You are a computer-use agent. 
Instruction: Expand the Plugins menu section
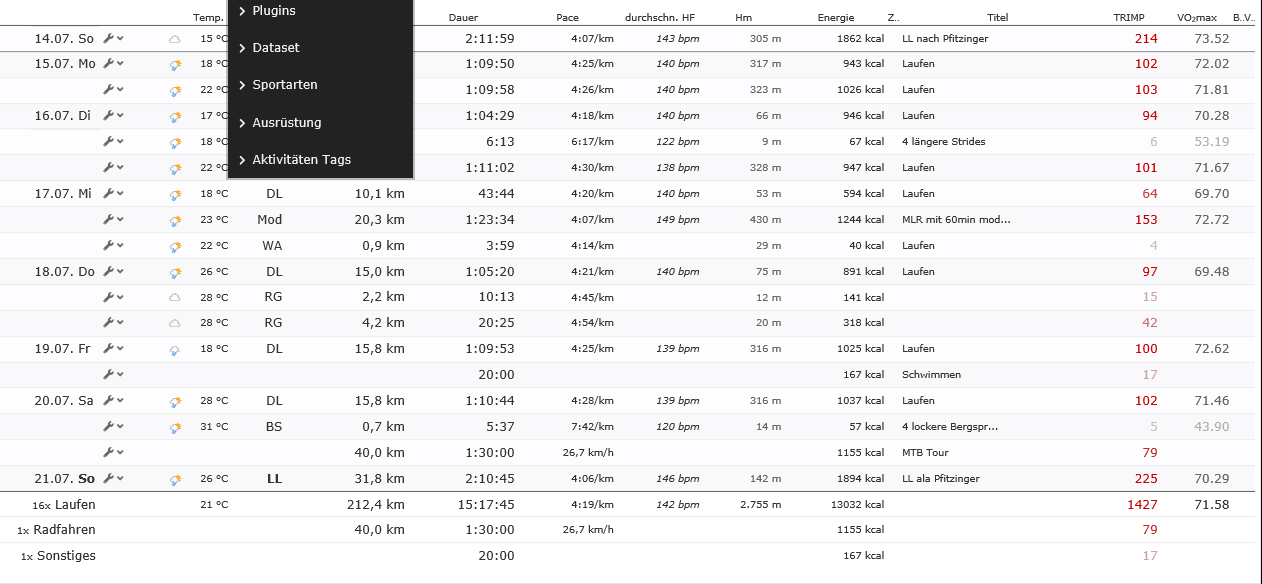click(273, 11)
